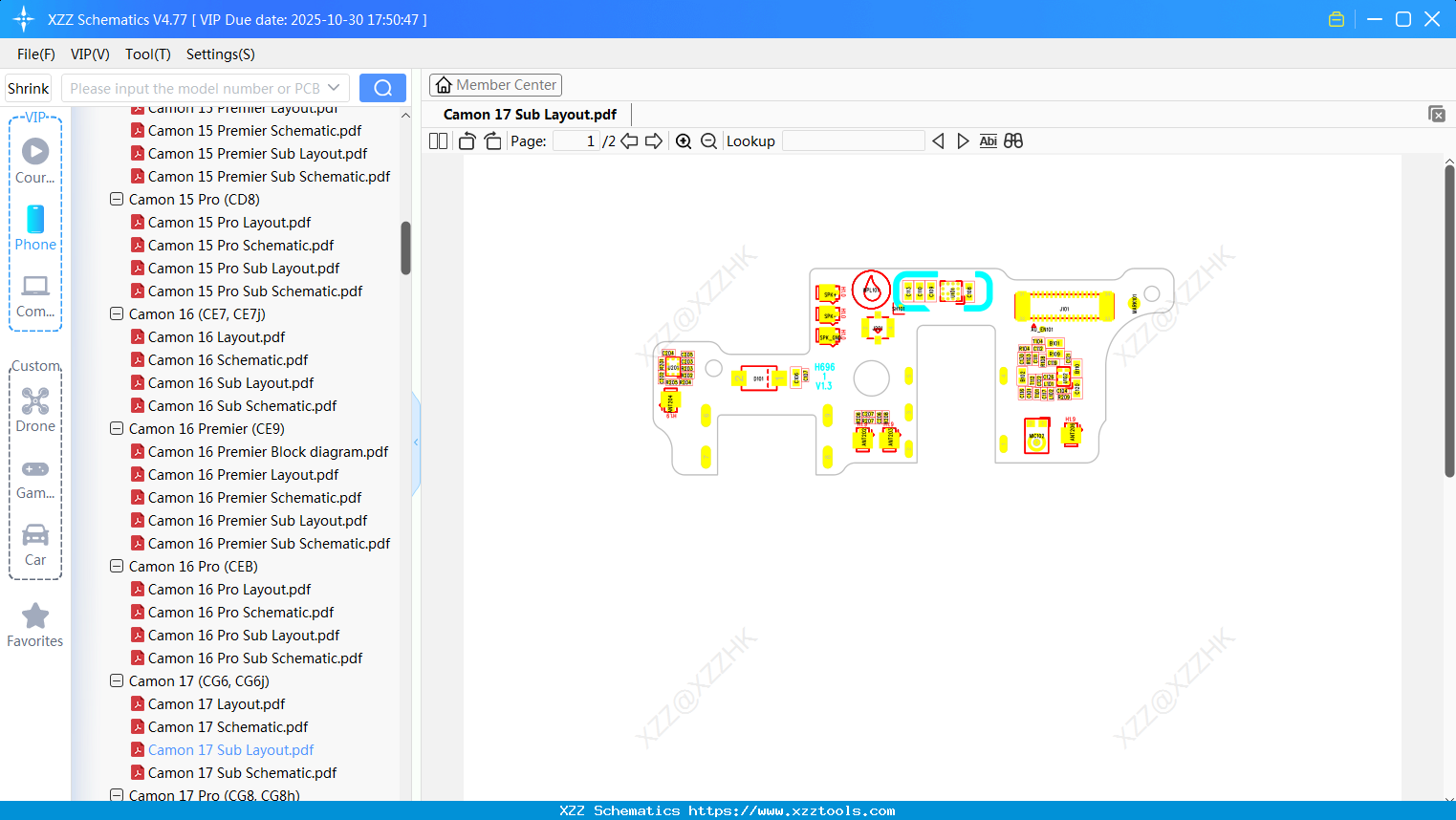Open Camon 16 Pro Sub Layout.pdf
Image resolution: width=1456 pixels, height=820 pixels.
[244, 636]
